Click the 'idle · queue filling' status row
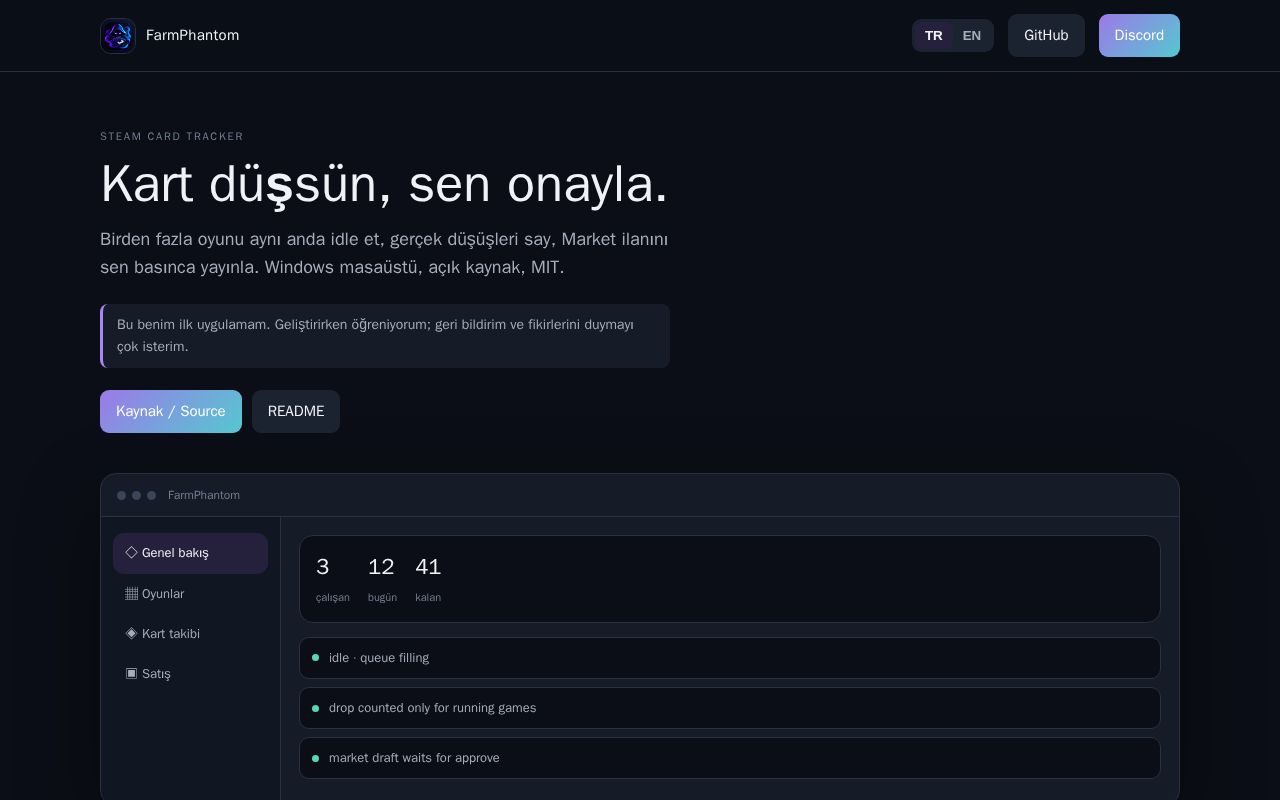This screenshot has width=1280, height=800. coord(730,658)
